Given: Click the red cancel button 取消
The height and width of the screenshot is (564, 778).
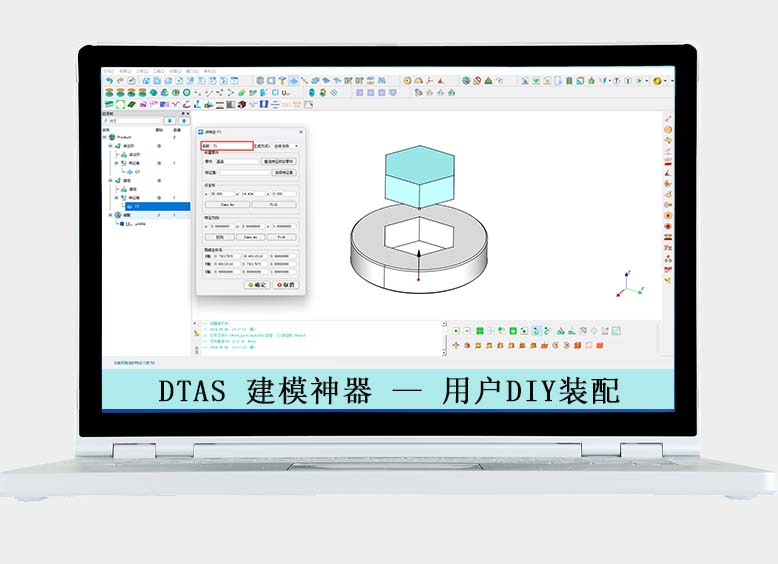Looking at the screenshot, I should (286, 284).
